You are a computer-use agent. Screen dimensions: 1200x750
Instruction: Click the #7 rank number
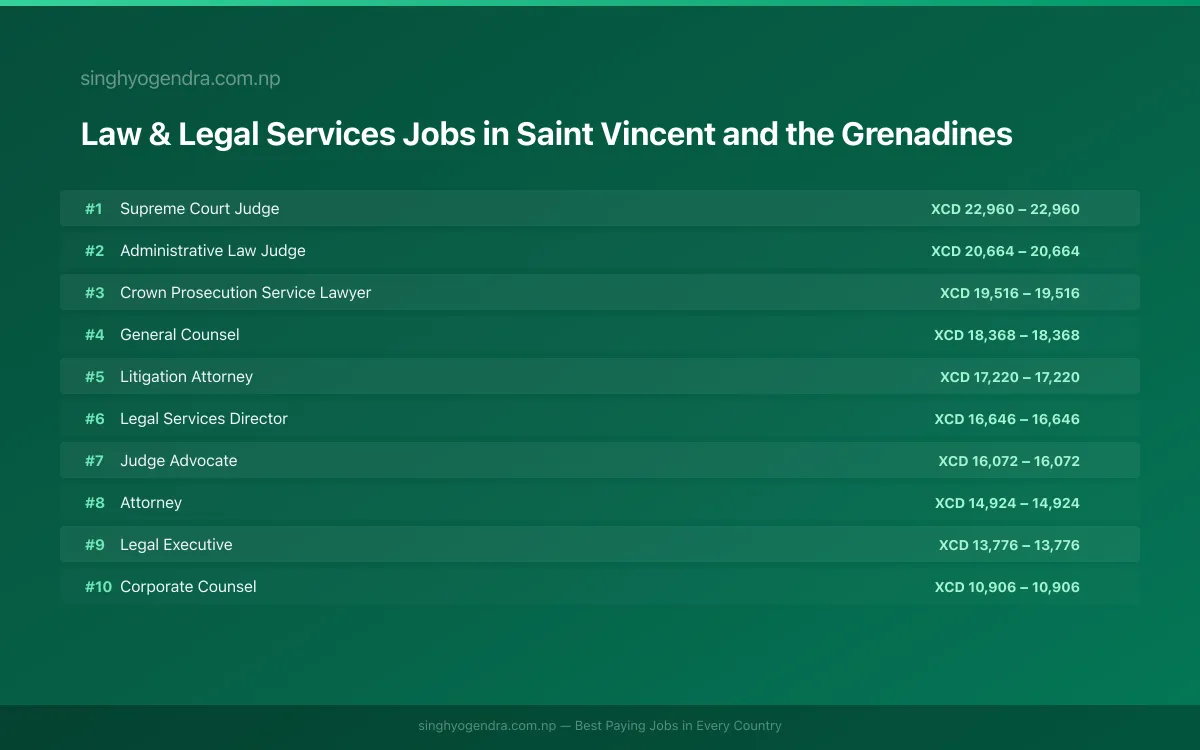pos(94,461)
